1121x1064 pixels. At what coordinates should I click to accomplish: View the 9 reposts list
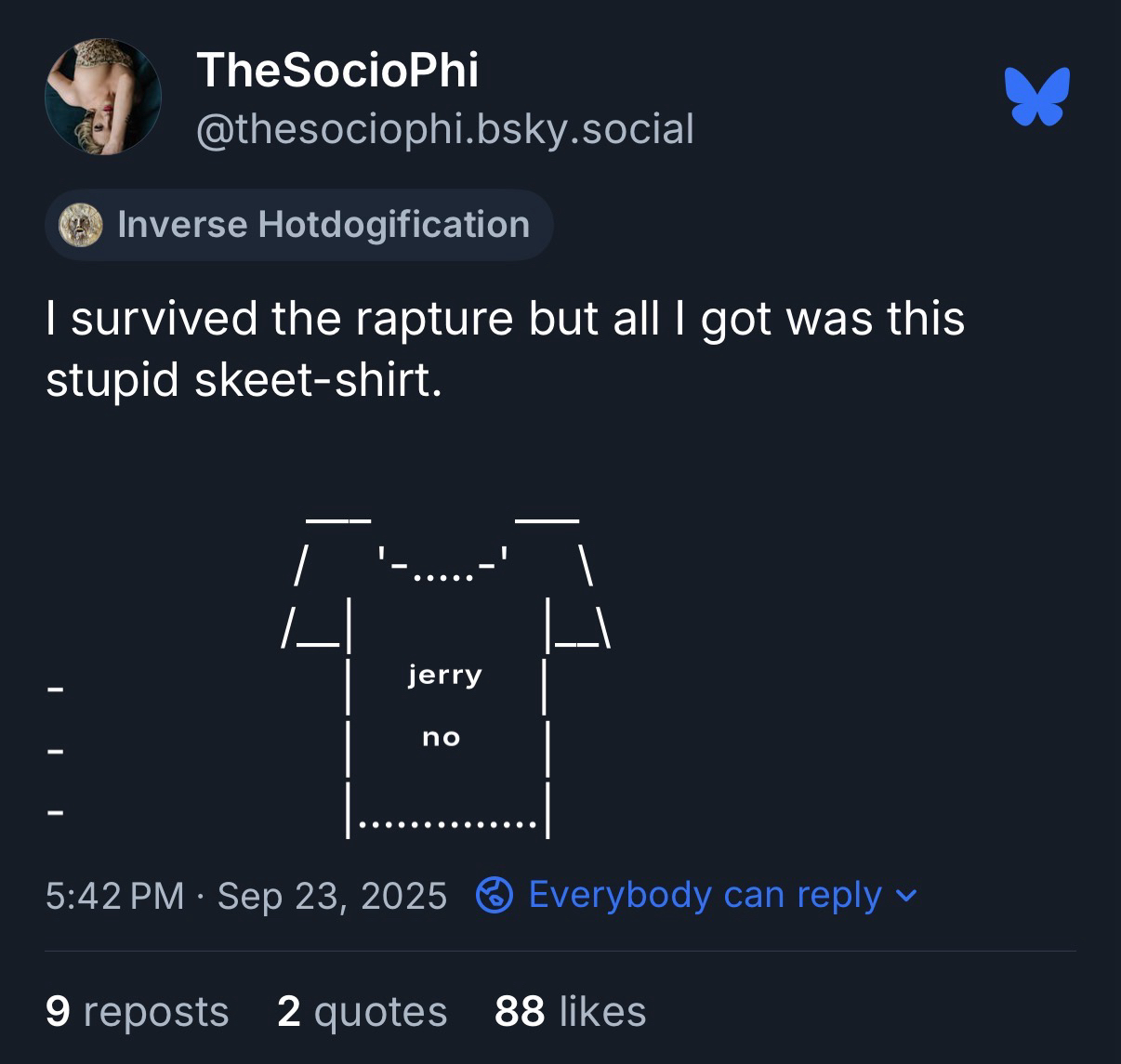pos(137,1011)
